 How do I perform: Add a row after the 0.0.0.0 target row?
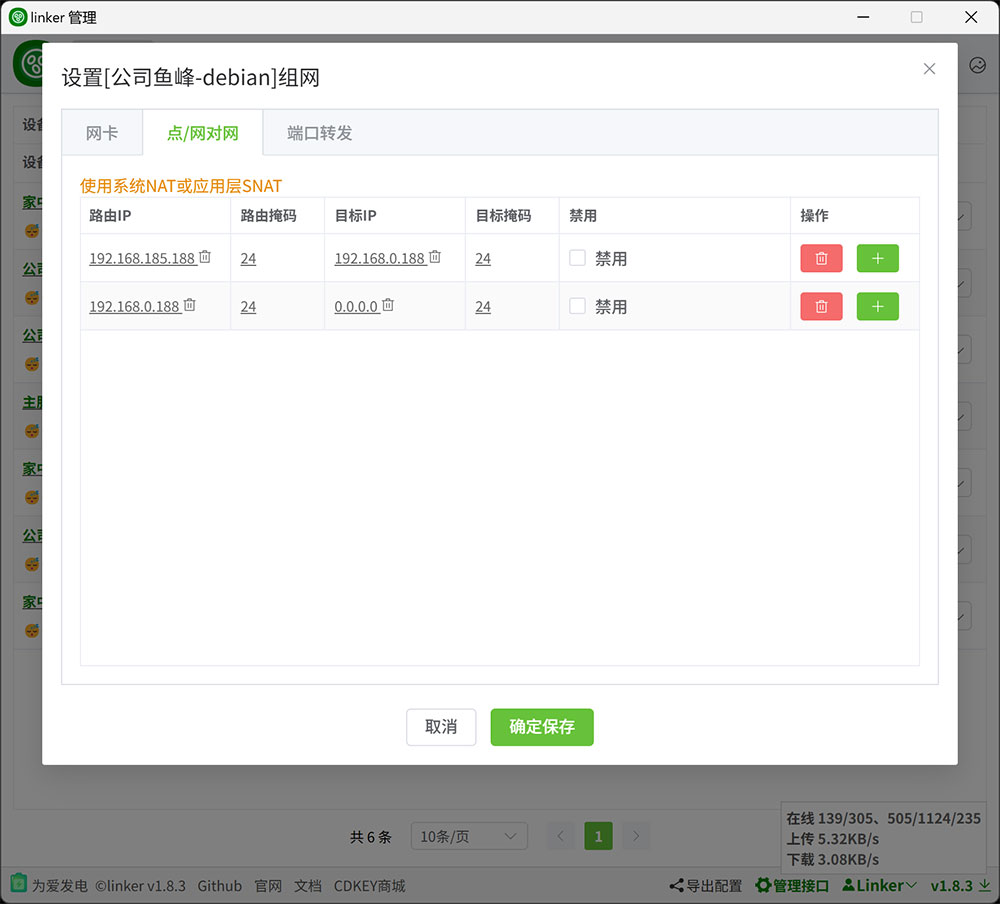tap(877, 306)
